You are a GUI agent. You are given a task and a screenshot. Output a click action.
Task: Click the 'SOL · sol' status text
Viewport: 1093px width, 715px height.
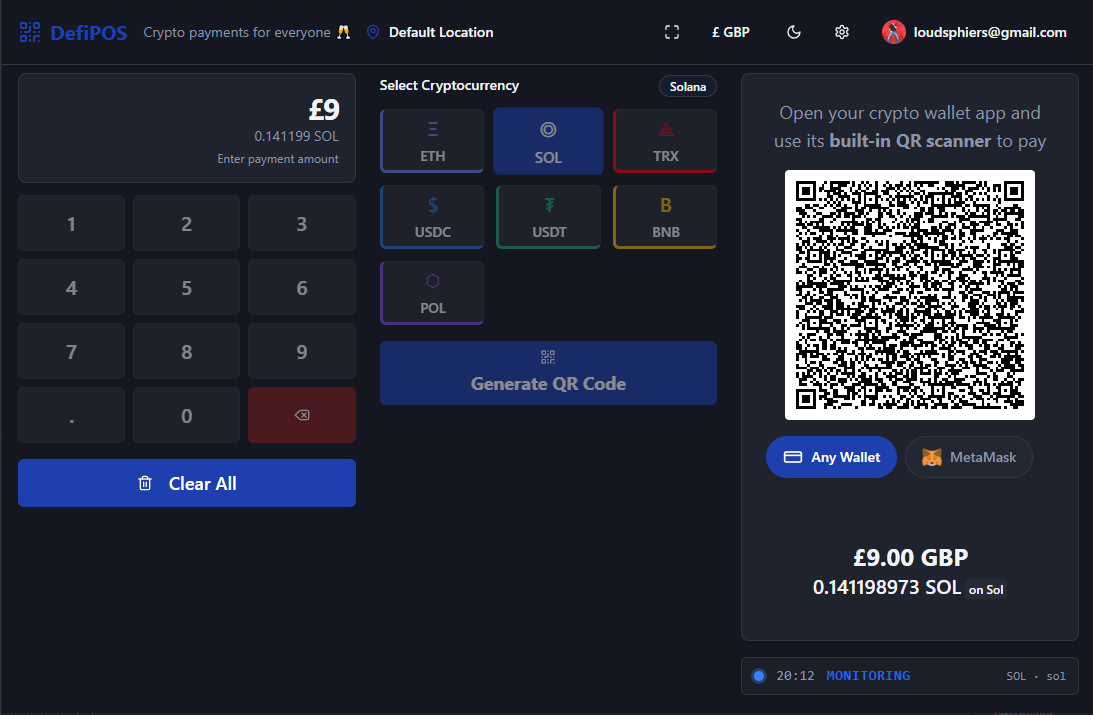tap(1036, 676)
